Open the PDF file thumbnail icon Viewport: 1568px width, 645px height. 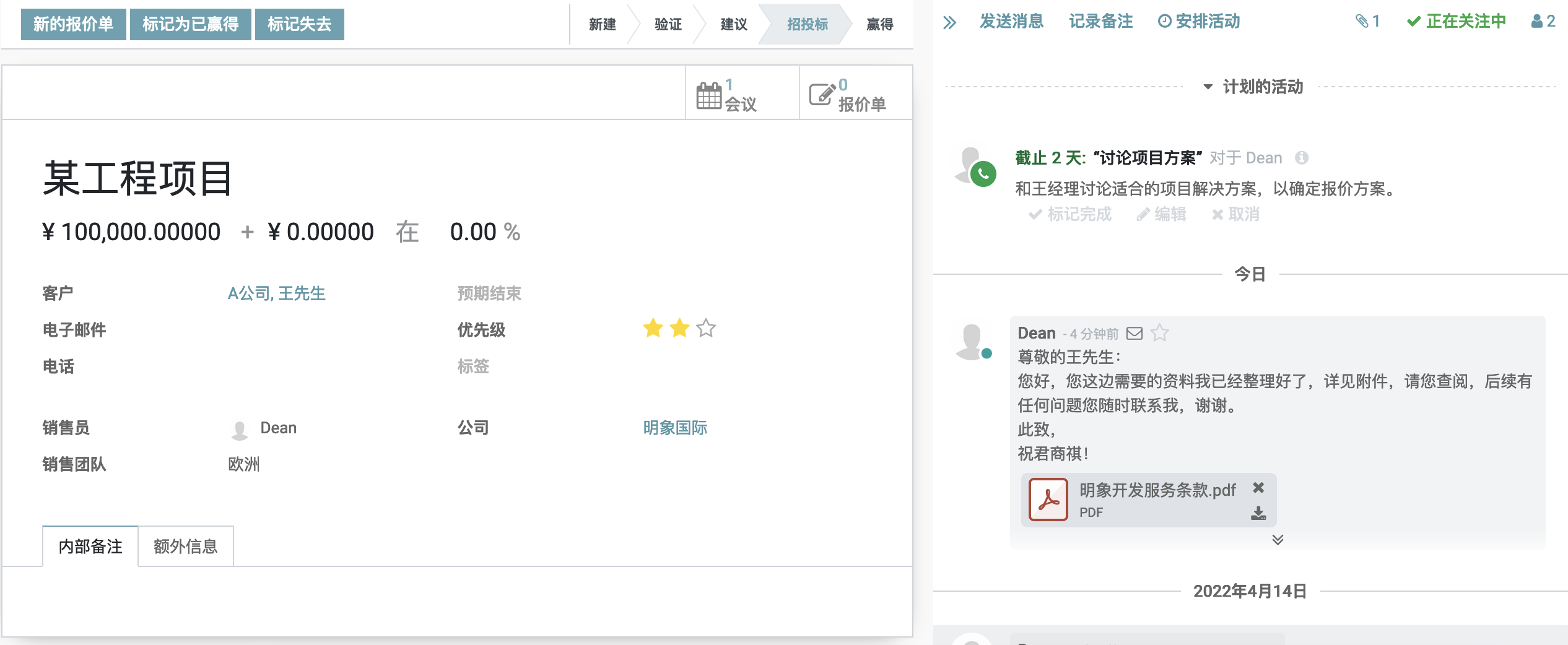(1048, 500)
